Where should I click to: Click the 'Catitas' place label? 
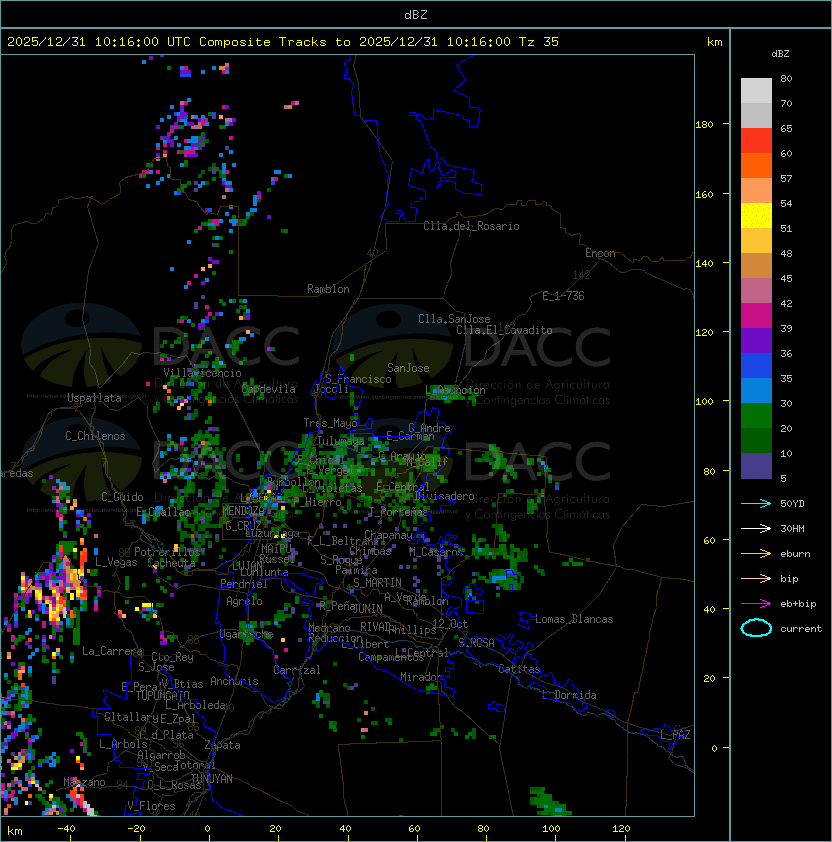pos(519,669)
